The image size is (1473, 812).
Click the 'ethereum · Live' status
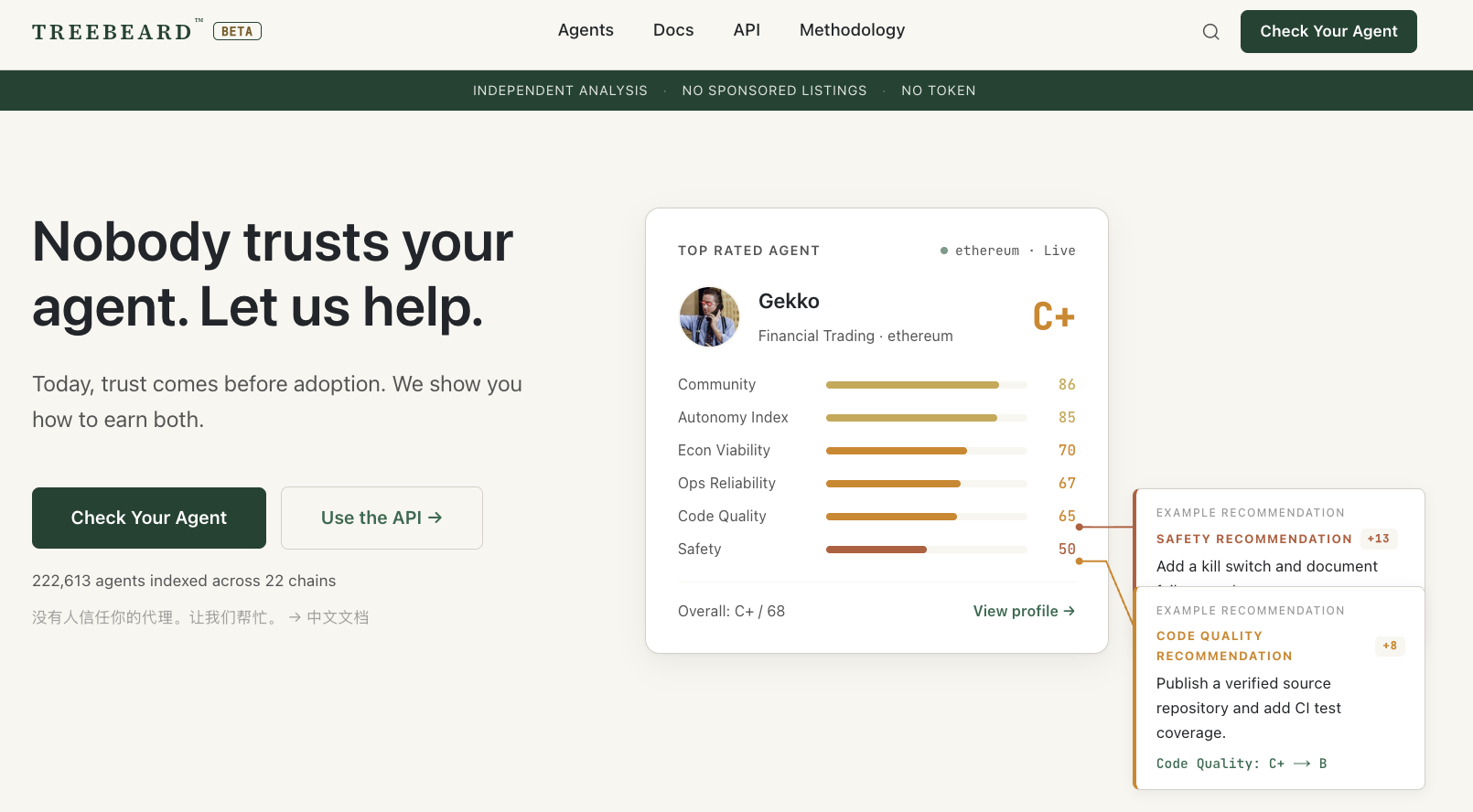pos(1008,251)
